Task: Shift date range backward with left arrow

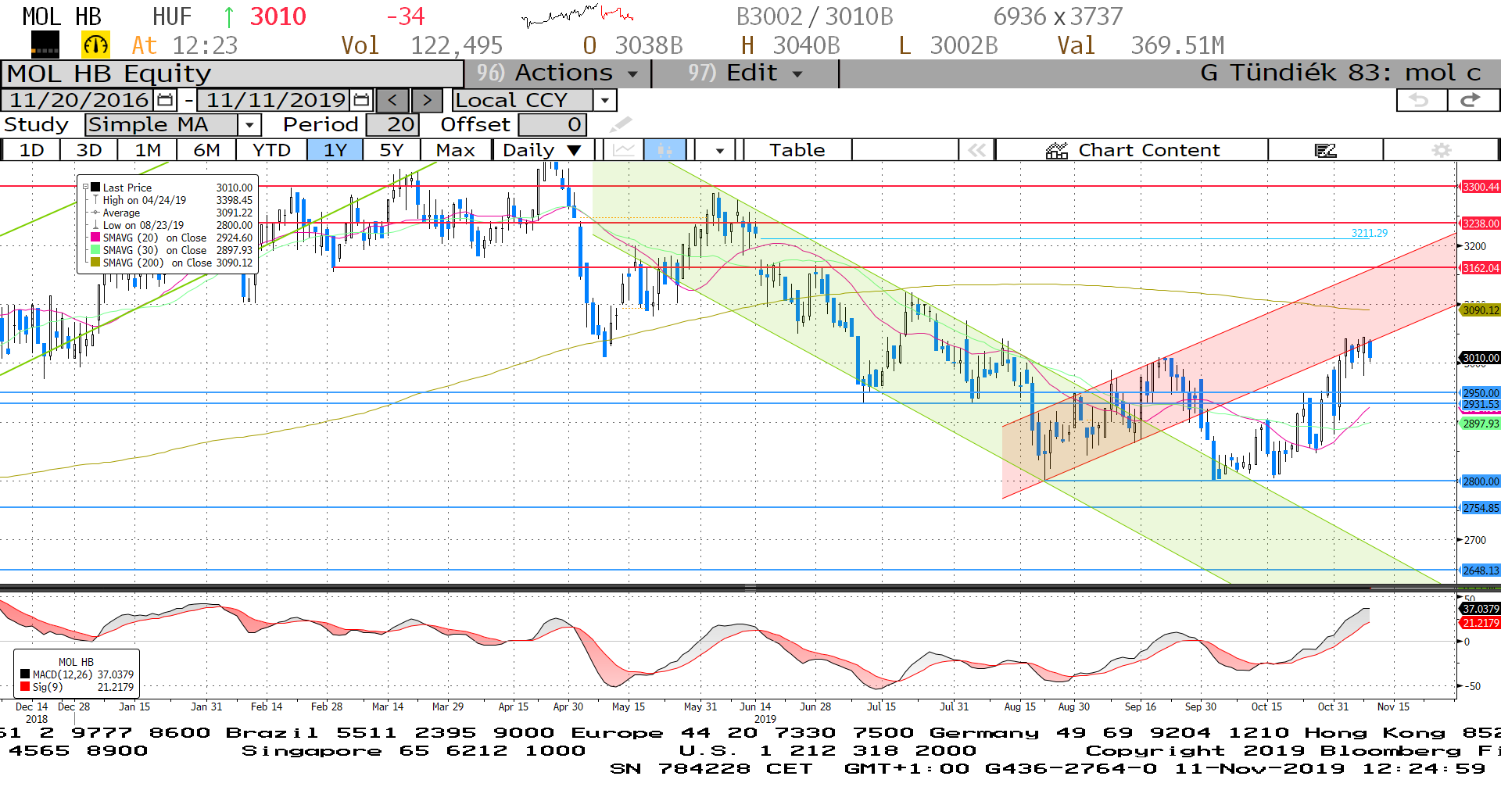Action: 392,100
